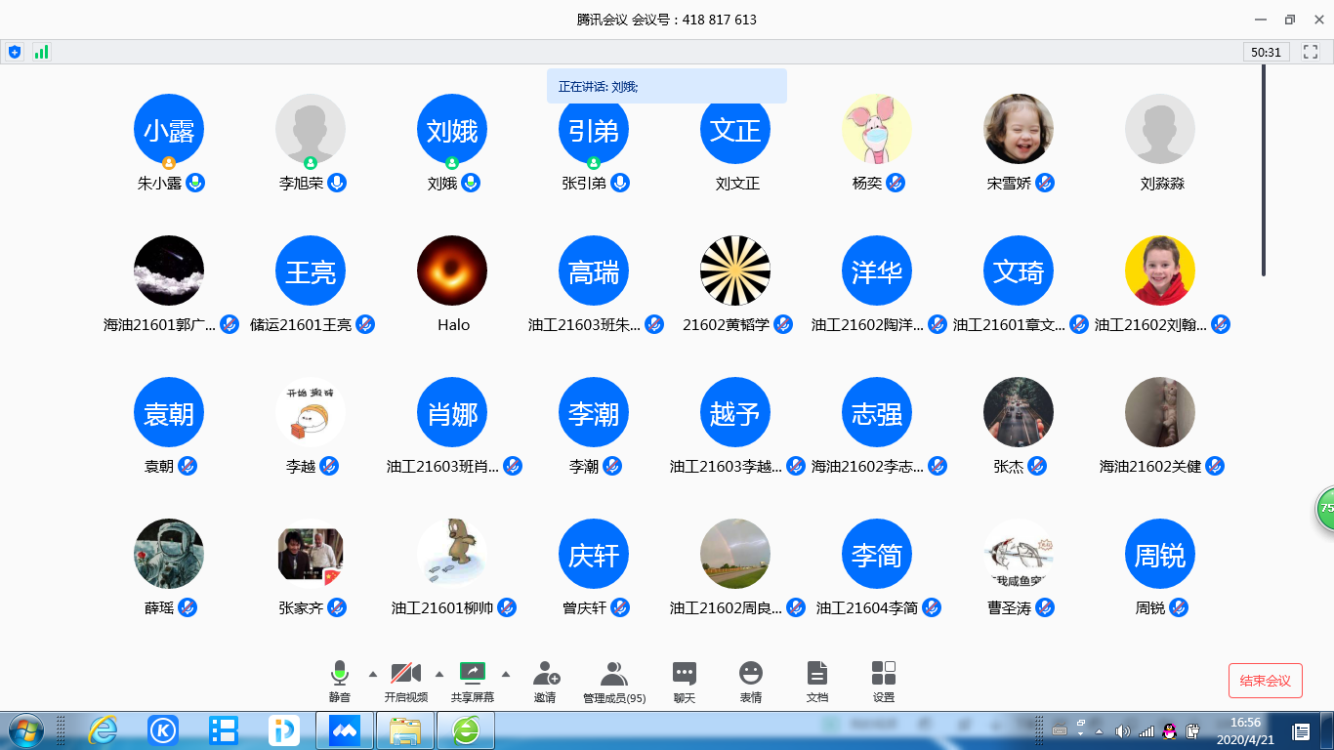Click the participant grid vertical scrollbar

[x=1263, y=170]
